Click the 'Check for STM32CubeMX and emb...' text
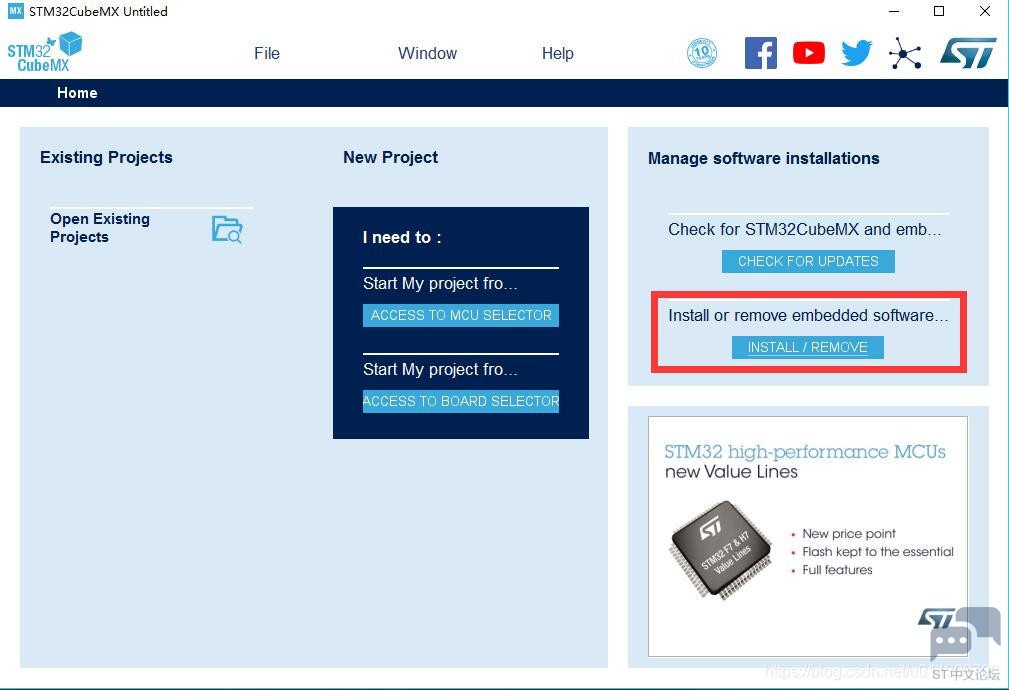Viewport: 1009px width, 690px height. 804,229
